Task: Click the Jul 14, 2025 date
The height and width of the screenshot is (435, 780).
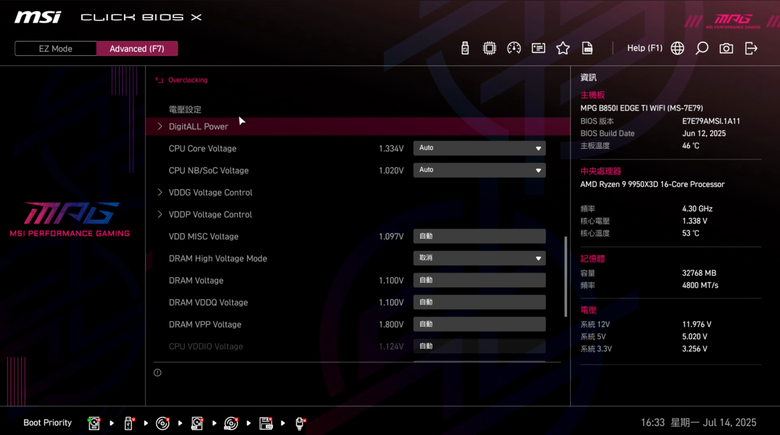Action: [x=729, y=423]
